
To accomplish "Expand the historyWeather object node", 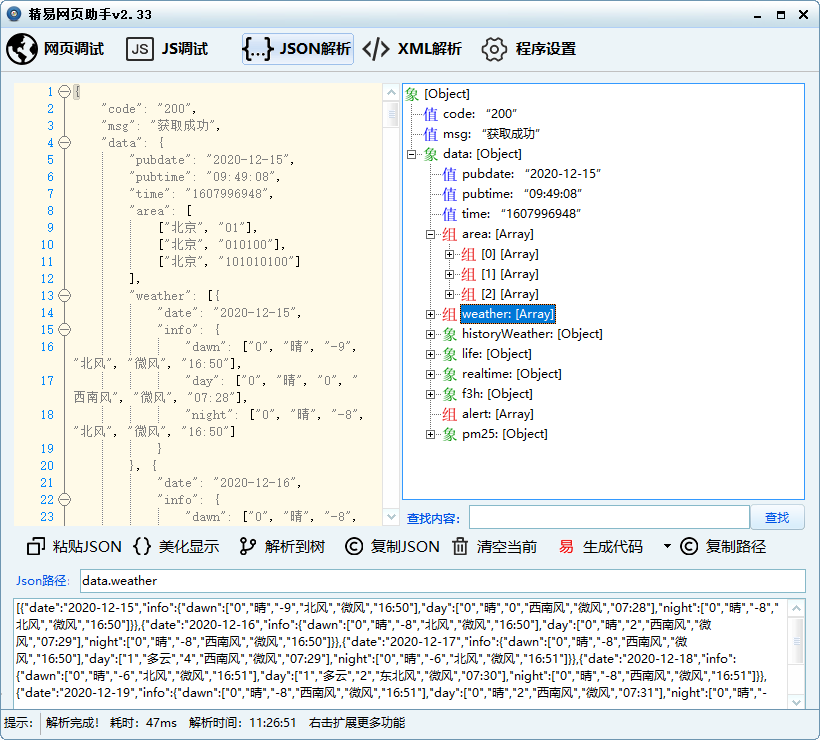I will point(431,334).
